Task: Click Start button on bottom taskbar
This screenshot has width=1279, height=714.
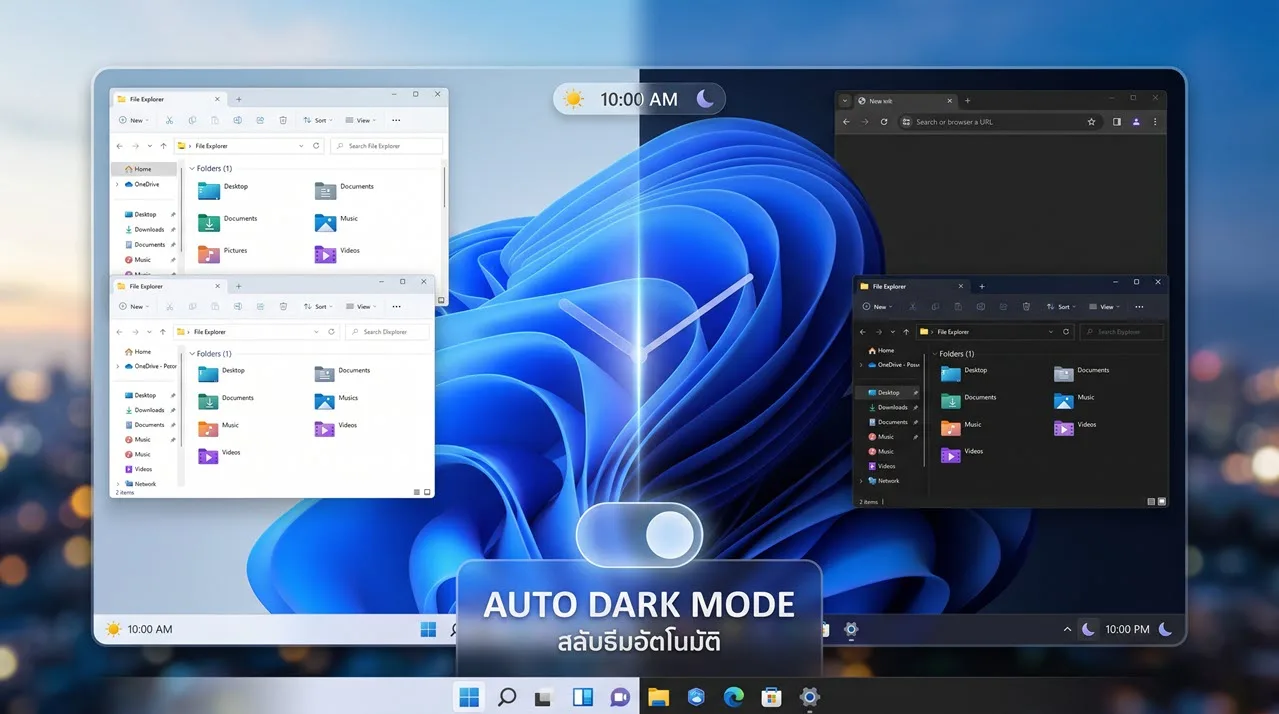Action: tap(468, 697)
